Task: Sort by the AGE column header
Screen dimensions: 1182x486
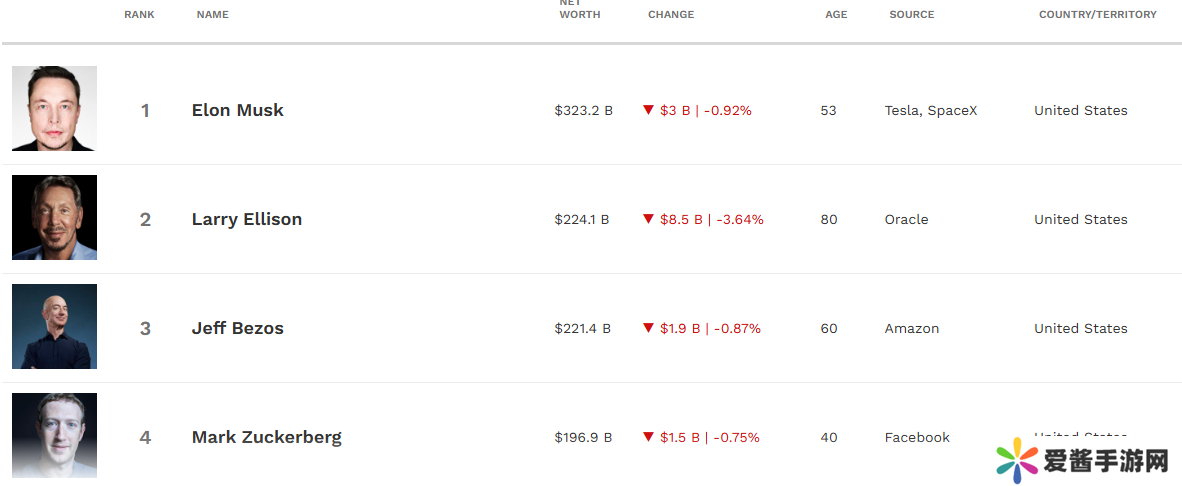Action: tap(835, 15)
